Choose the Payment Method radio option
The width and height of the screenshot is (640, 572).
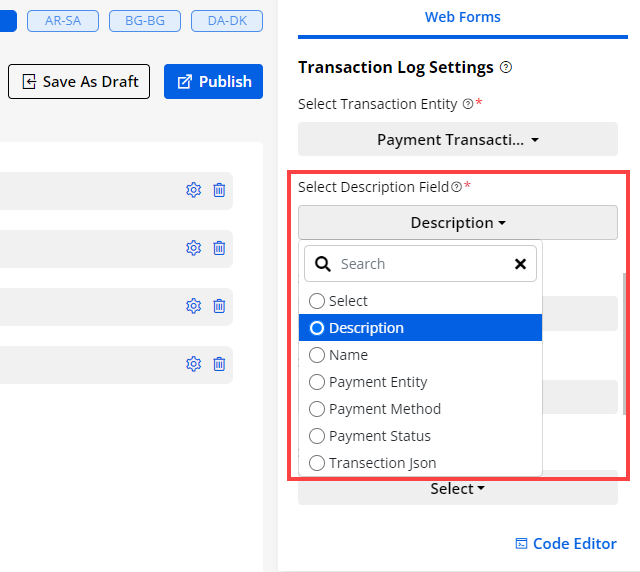pyautogui.click(x=317, y=409)
